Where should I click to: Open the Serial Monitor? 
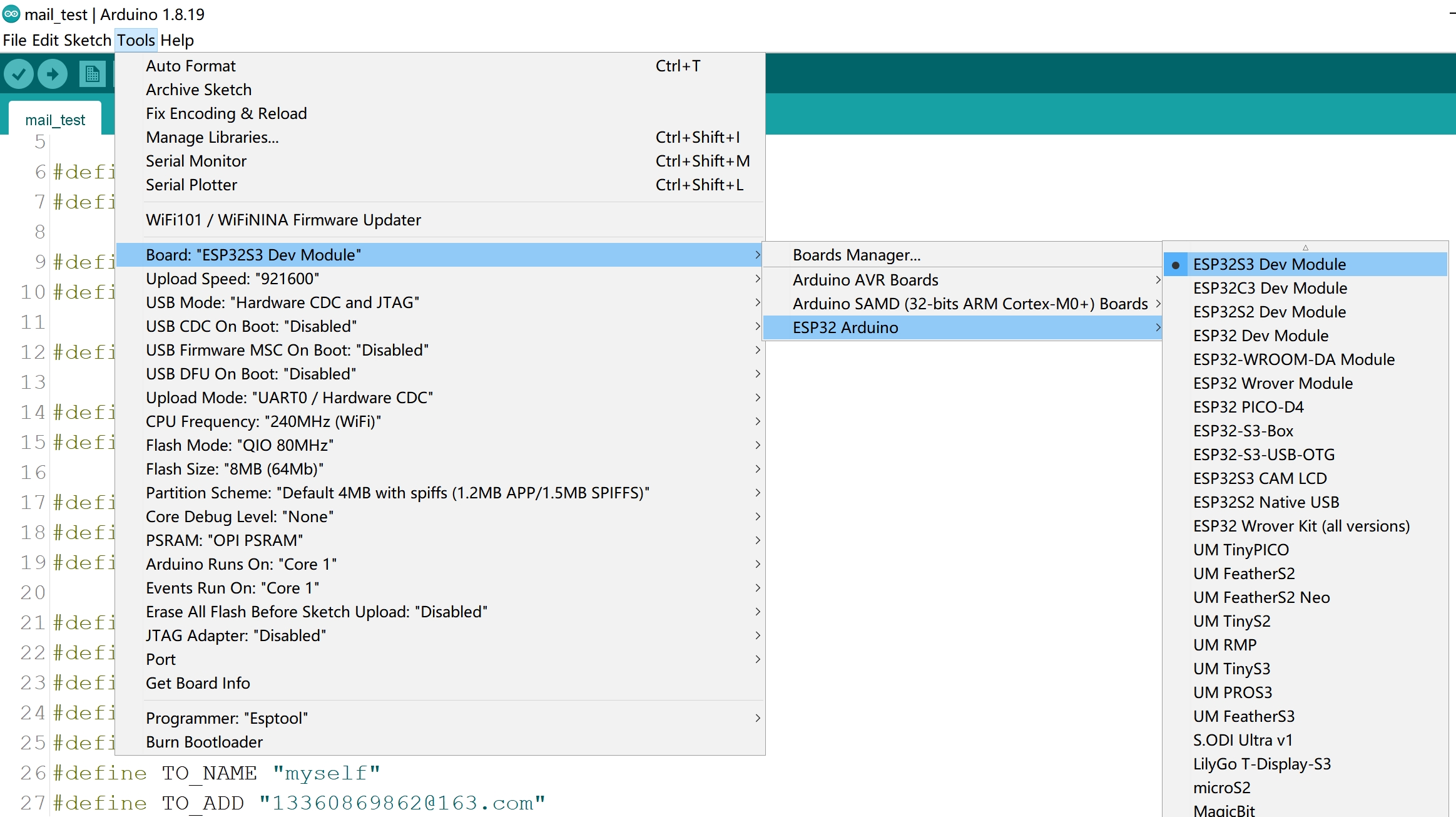point(440,161)
